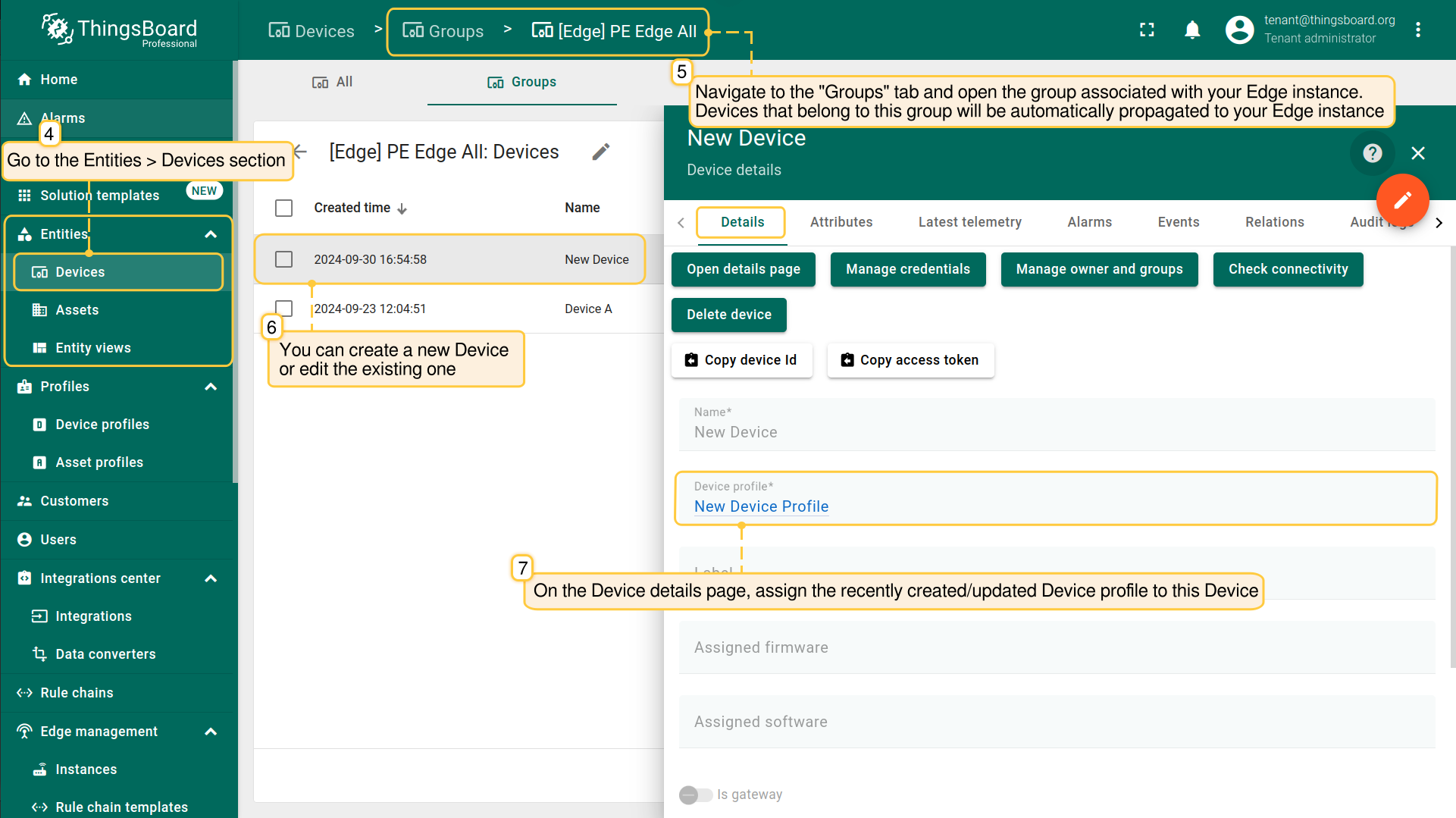Collapse the Edge management section
This screenshot has height=818, width=1456.
tap(211, 732)
